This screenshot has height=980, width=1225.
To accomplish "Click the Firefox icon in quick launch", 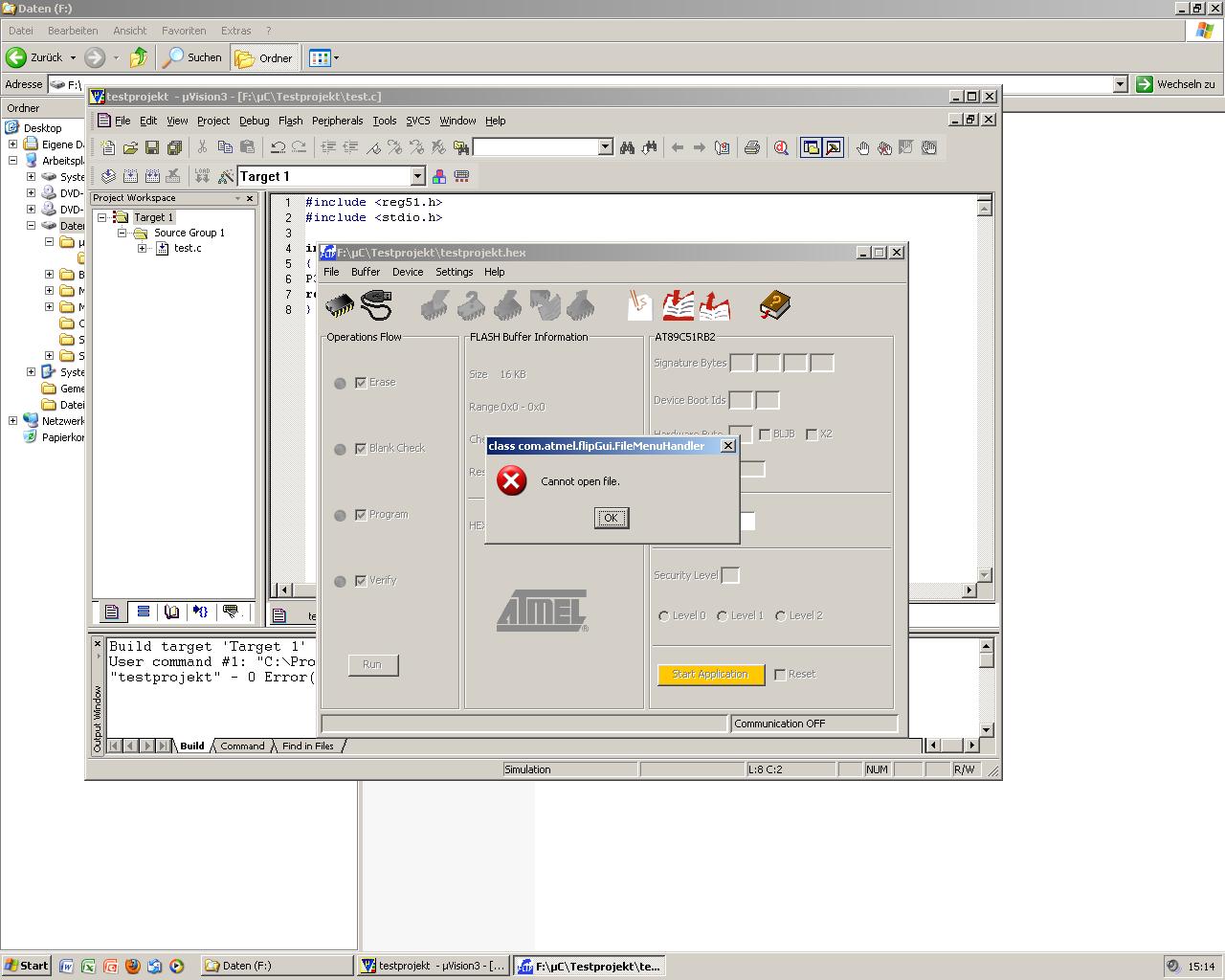I will coord(132,966).
